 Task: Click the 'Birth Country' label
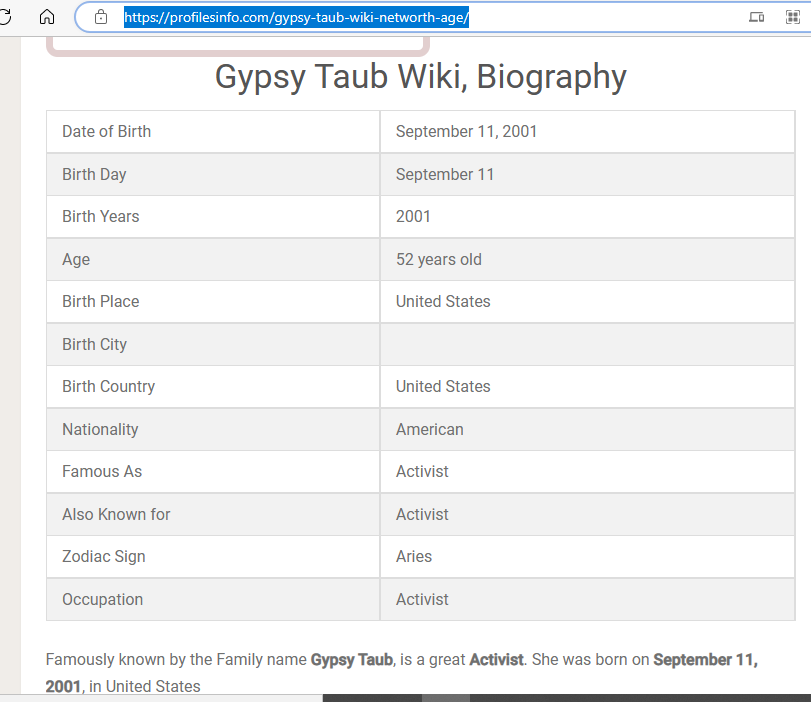[x=109, y=386]
